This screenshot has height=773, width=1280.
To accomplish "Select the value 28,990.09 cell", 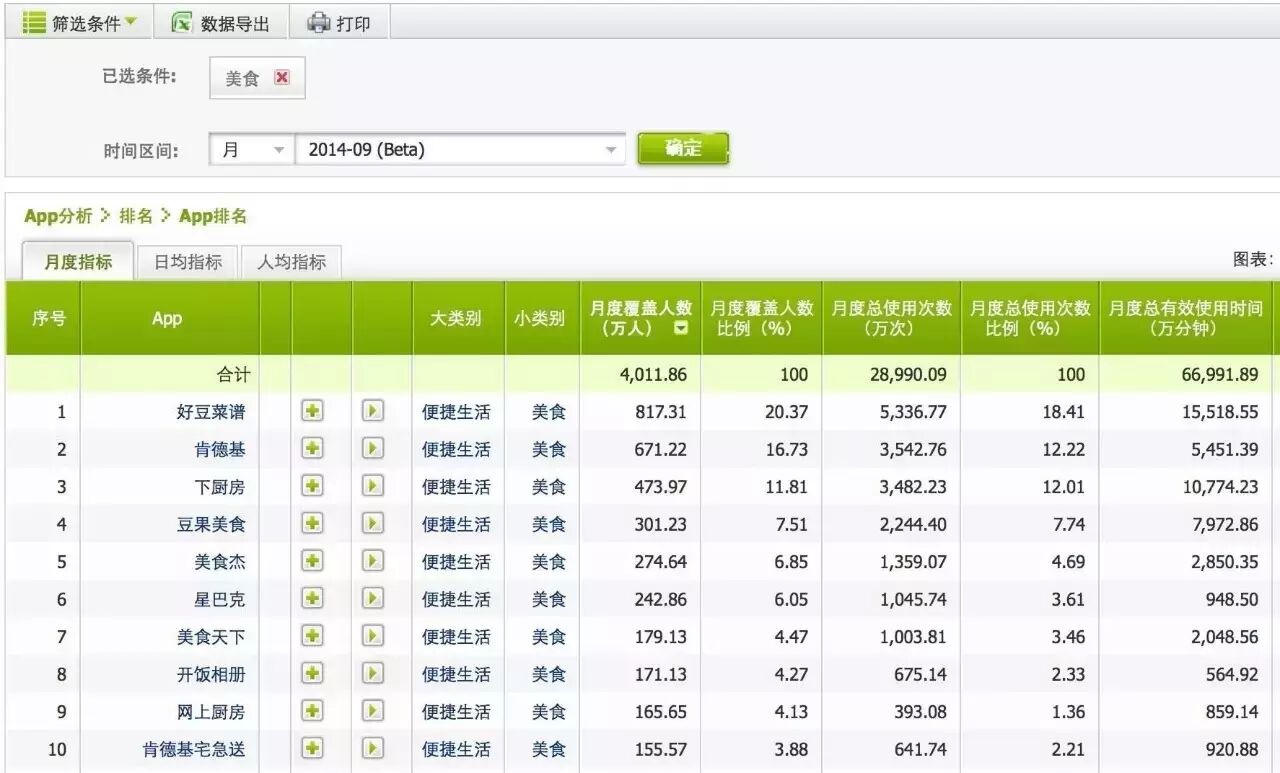I will 909,375.
